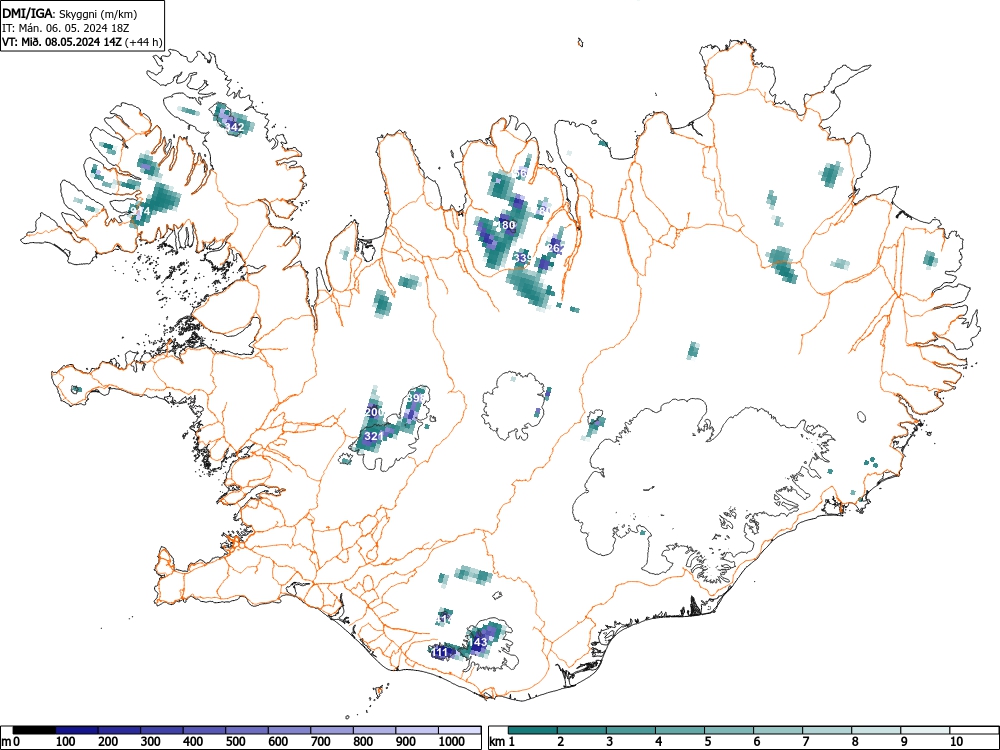
Task: Click the '100' label in the m legend
Action: point(66,741)
